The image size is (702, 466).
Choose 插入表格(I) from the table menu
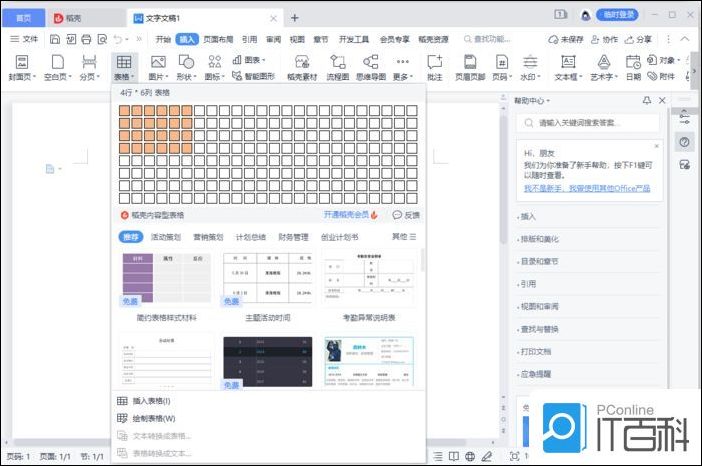point(152,401)
